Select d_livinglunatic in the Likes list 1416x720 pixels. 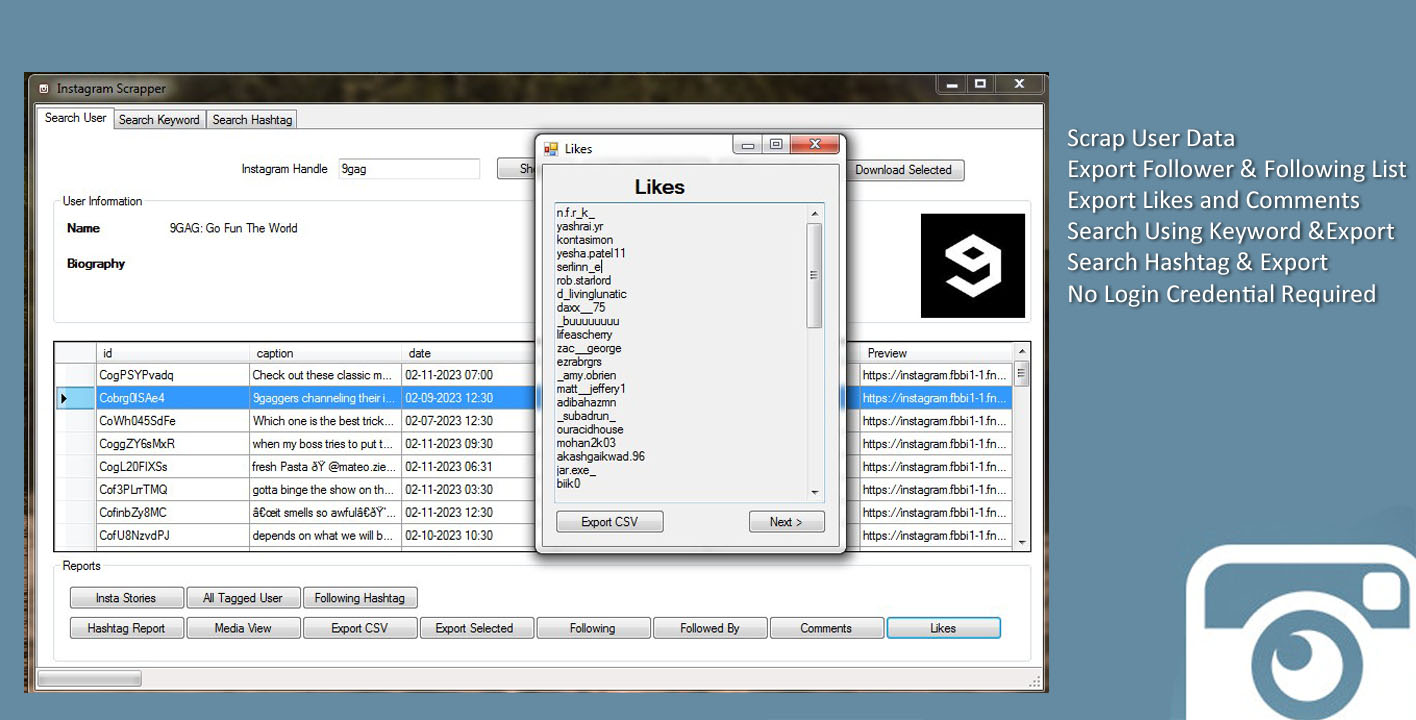coord(592,294)
